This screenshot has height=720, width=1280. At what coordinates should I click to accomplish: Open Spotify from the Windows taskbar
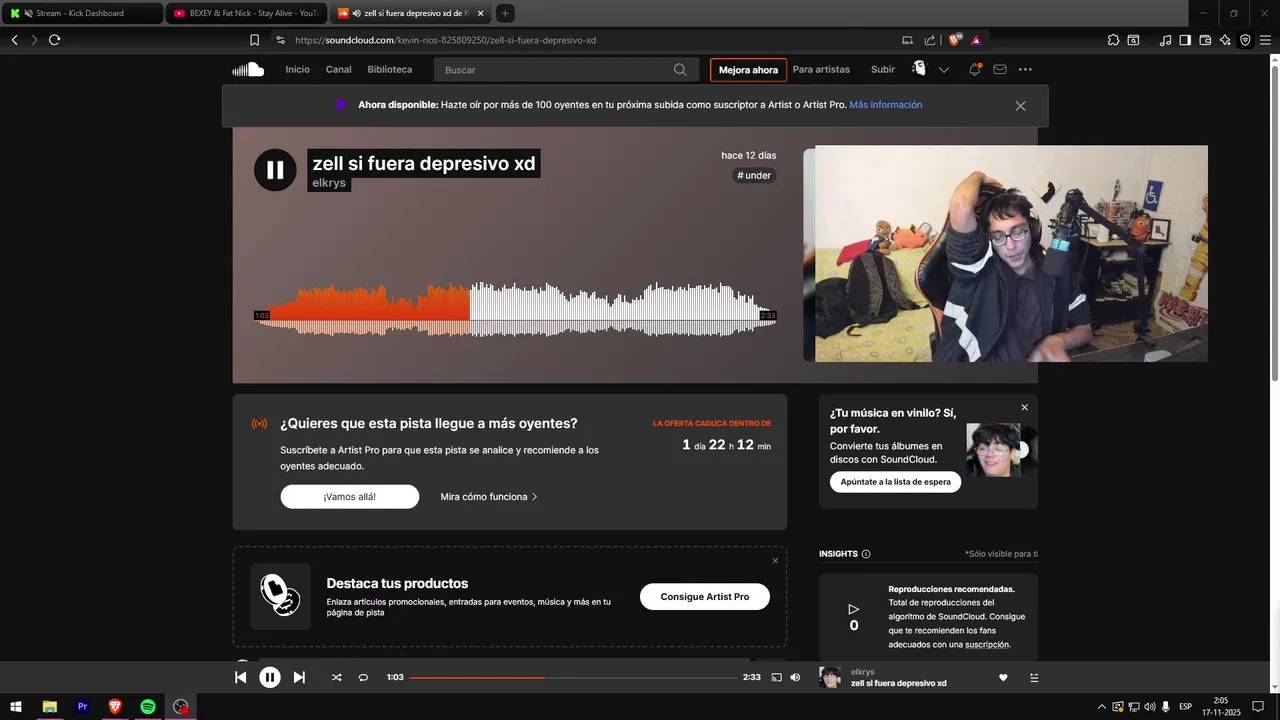[x=148, y=706]
